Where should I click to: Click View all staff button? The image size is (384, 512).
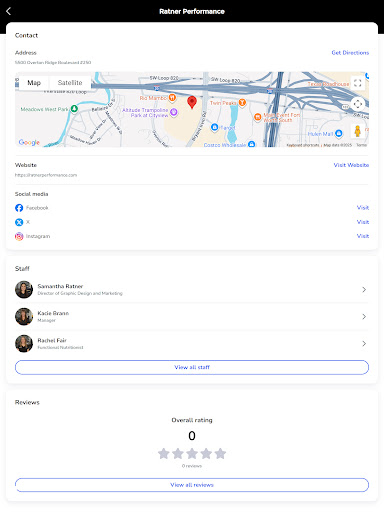tap(192, 367)
